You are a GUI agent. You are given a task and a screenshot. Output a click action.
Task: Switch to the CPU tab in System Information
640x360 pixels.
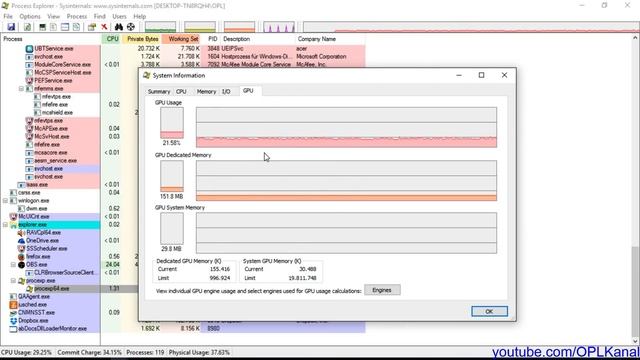coord(181,91)
